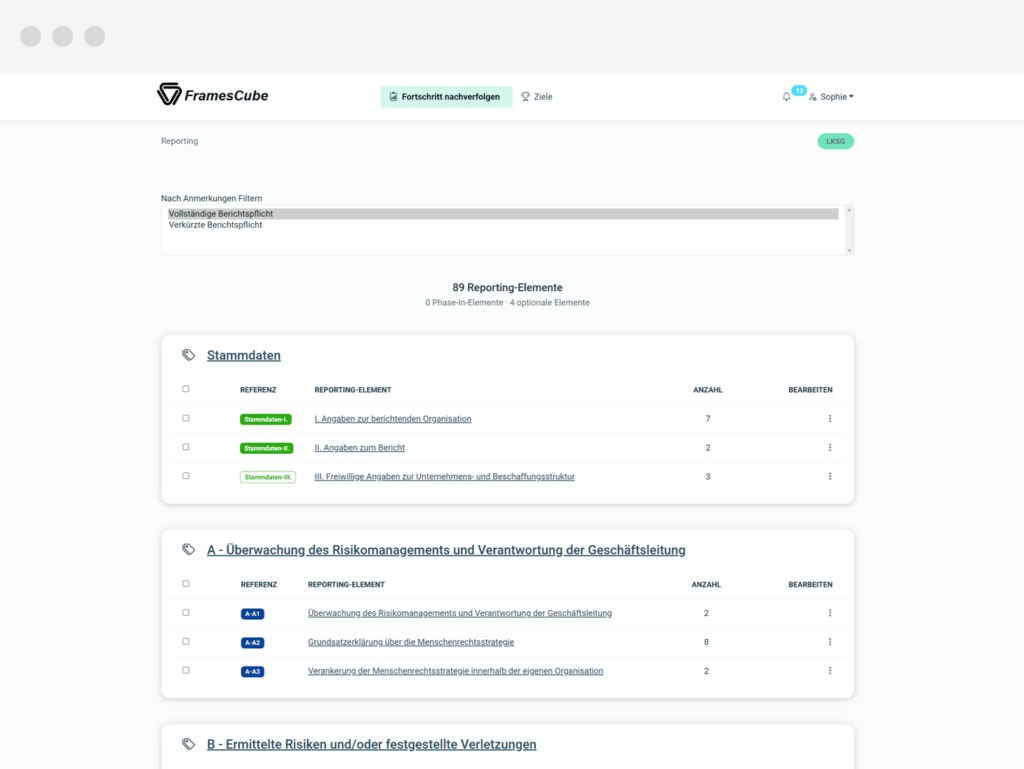Open section A Überwachung des Risikomanagements heading
The width and height of the screenshot is (1024, 769).
[x=446, y=550]
